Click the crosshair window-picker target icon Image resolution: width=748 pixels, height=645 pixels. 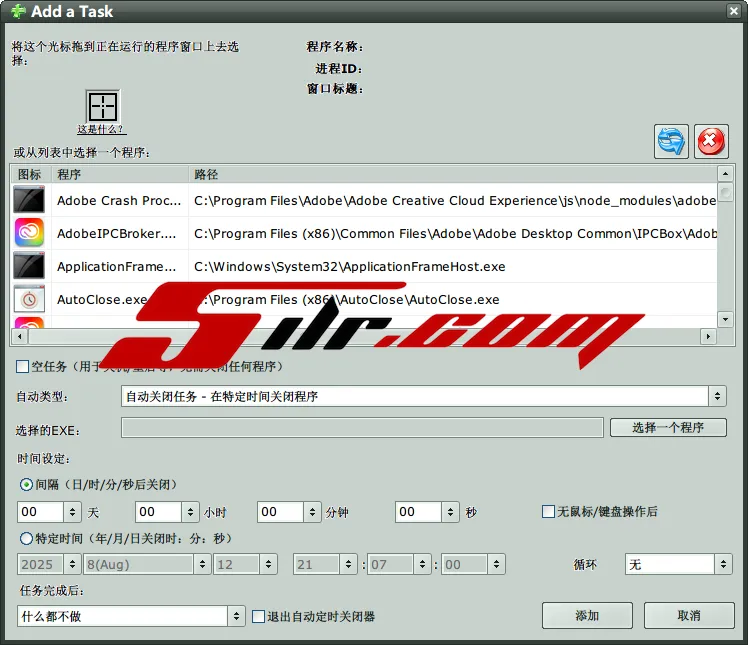tap(103, 106)
